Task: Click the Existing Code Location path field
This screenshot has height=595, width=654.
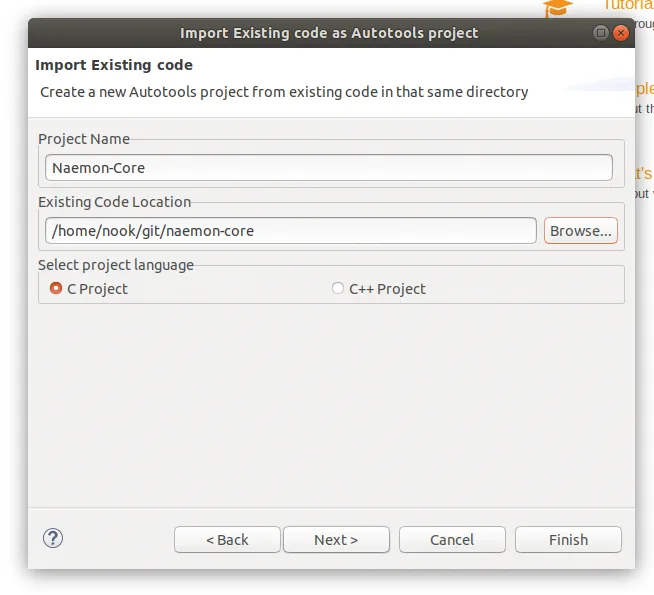Action: pos(291,231)
